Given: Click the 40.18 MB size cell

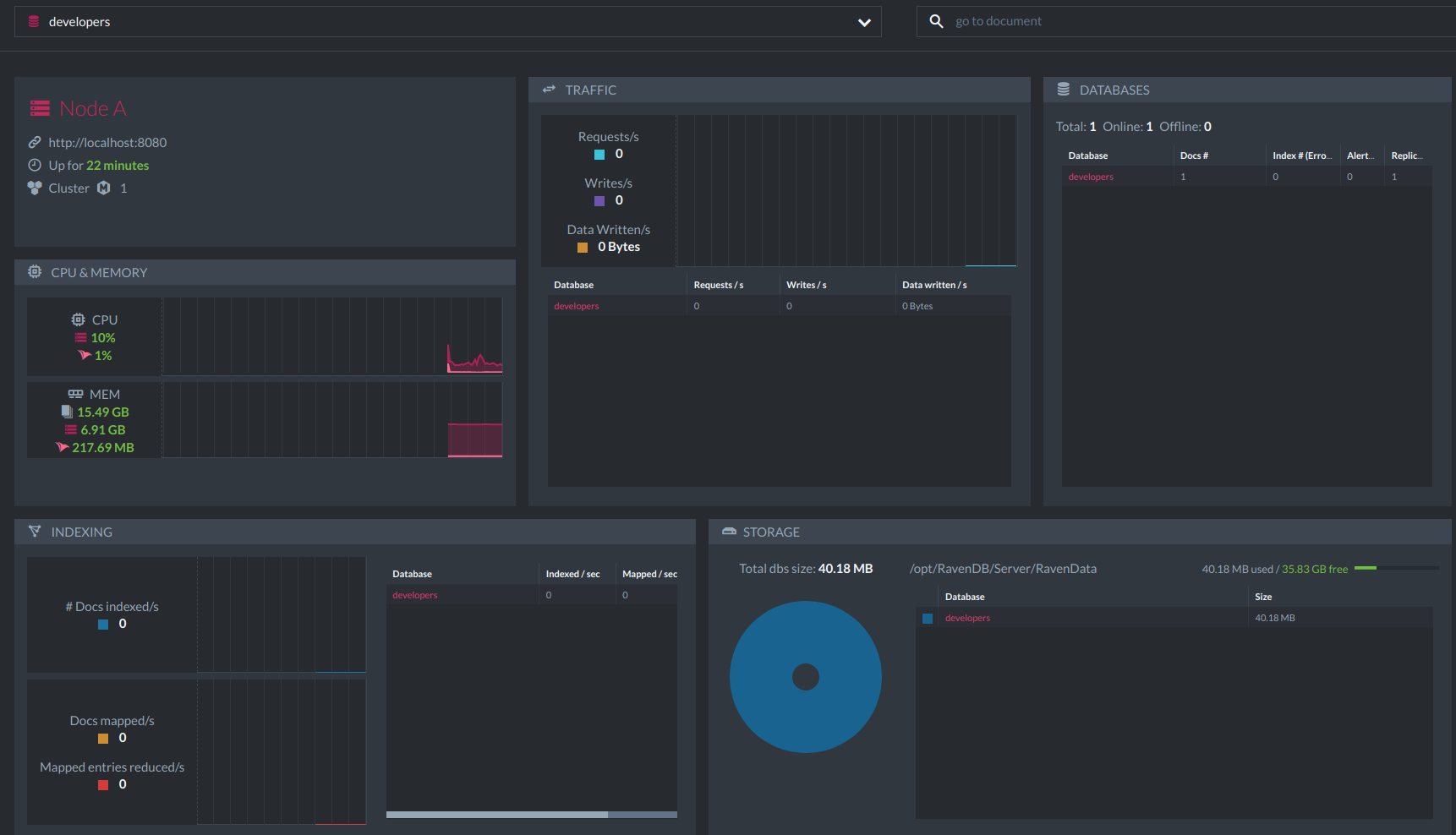Looking at the screenshot, I should coord(1275,618).
